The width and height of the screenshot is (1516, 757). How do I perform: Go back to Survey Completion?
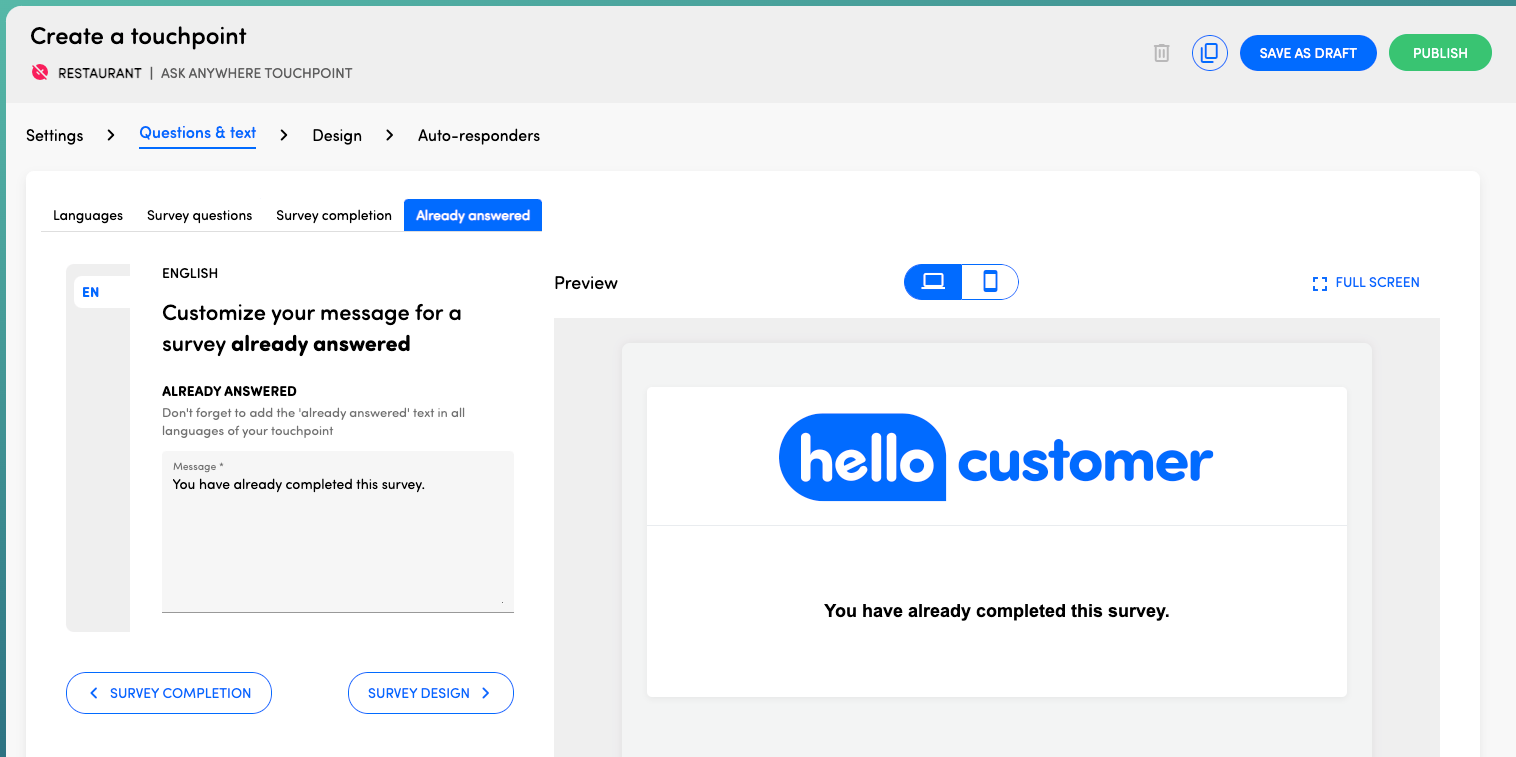click(169, 693)
